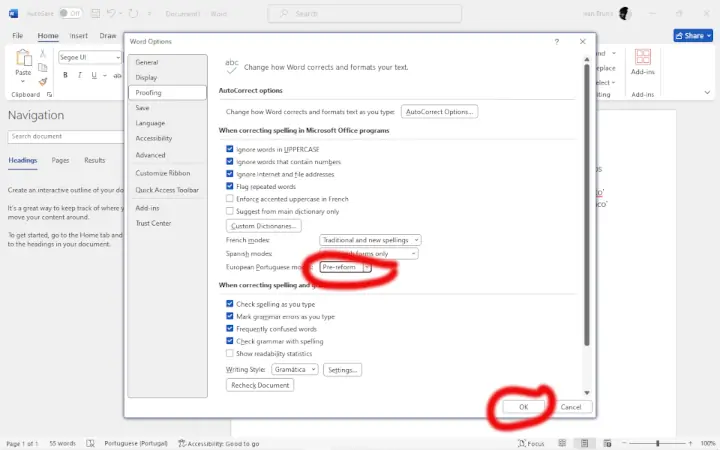Toggle Underline formatting in ribbon
The image size is (720, 450).
click(x=94, y=75)
